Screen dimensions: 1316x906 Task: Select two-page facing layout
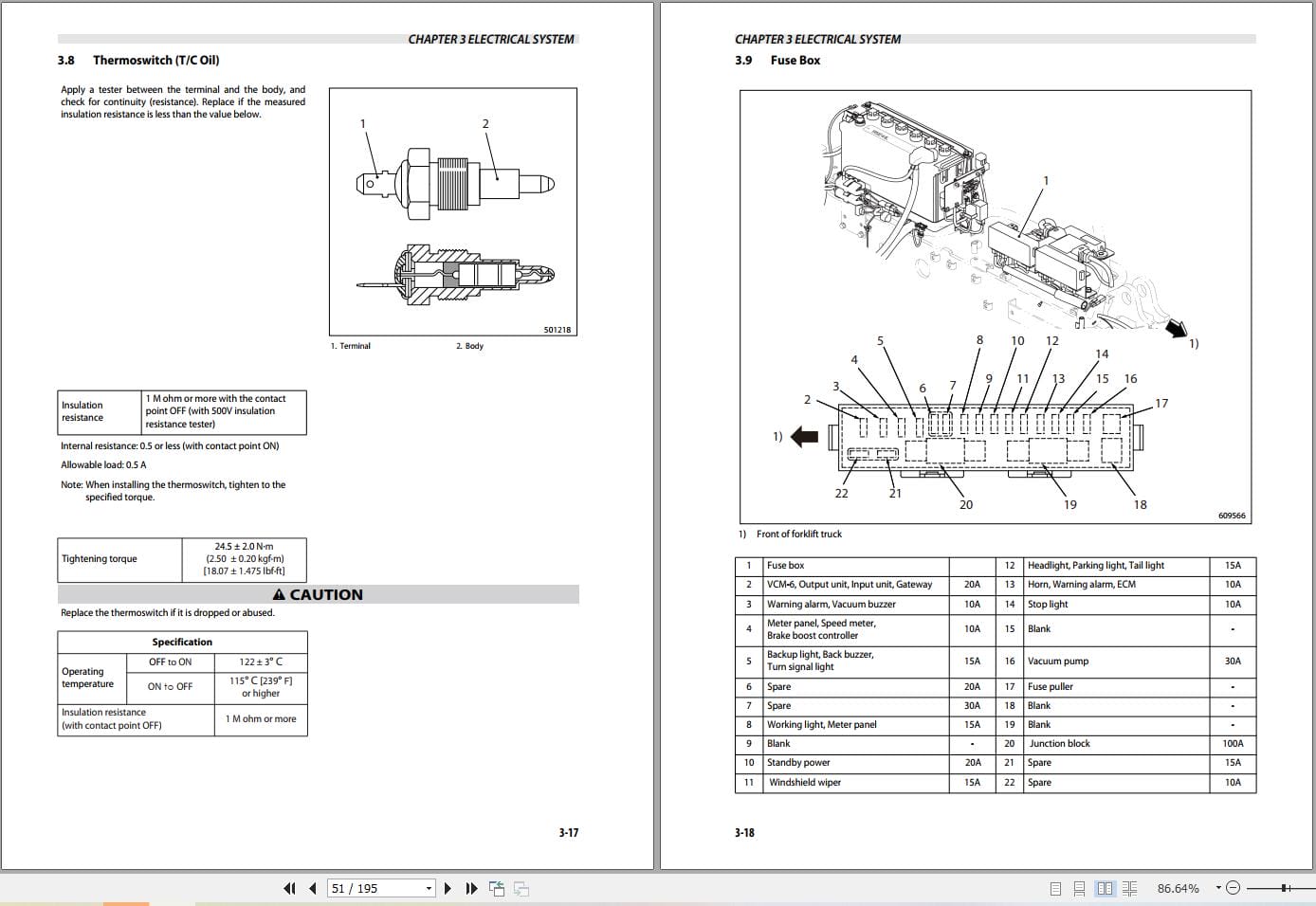1105,888
